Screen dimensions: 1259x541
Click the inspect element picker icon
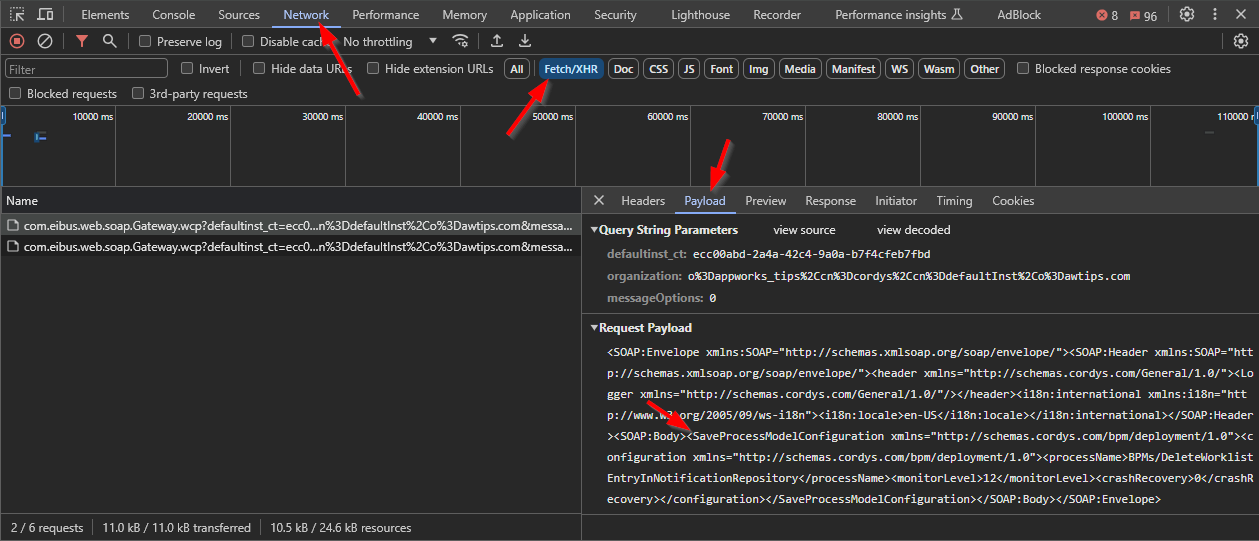point(17,15)
